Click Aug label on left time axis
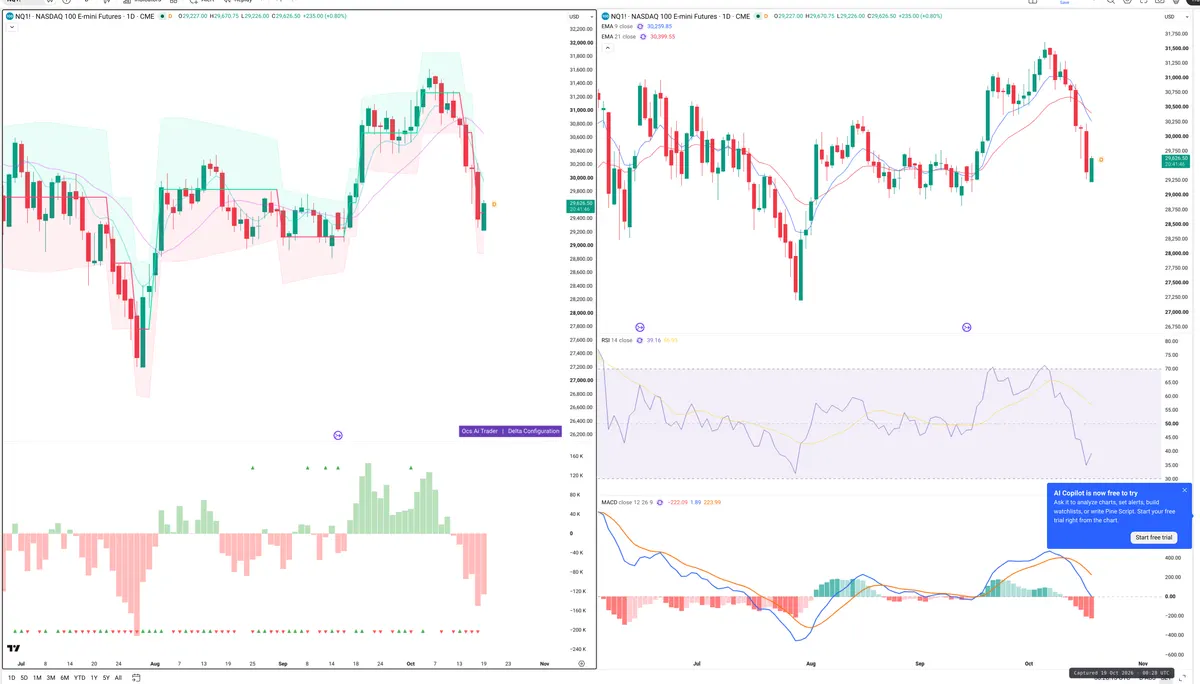Viewport: 1200px width, 684px height. pyautogui.click(x=154, y=663)
